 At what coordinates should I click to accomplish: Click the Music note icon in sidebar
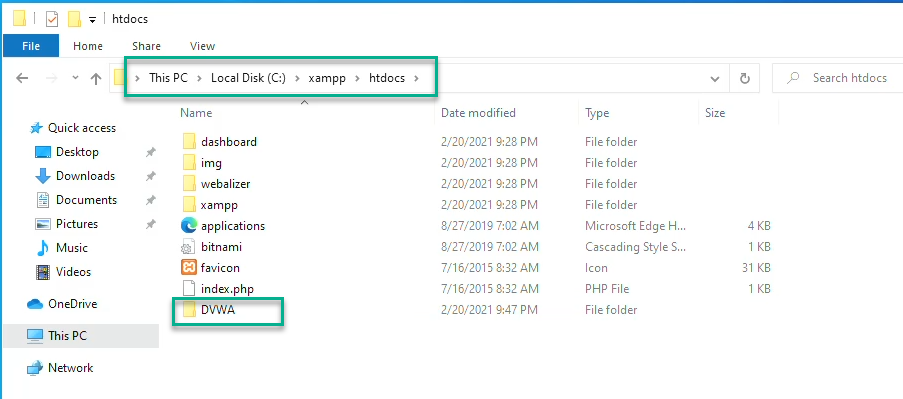point(43,248)
